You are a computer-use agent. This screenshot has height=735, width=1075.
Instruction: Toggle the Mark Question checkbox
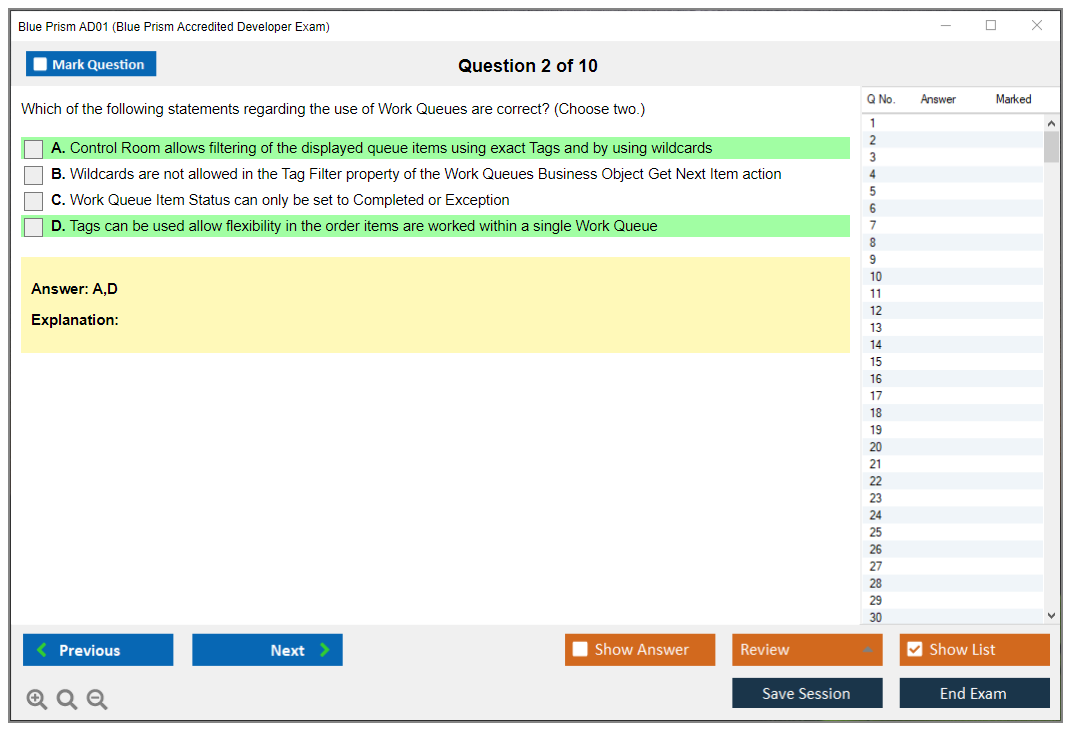pyautogui.click(x=41, y=64)
